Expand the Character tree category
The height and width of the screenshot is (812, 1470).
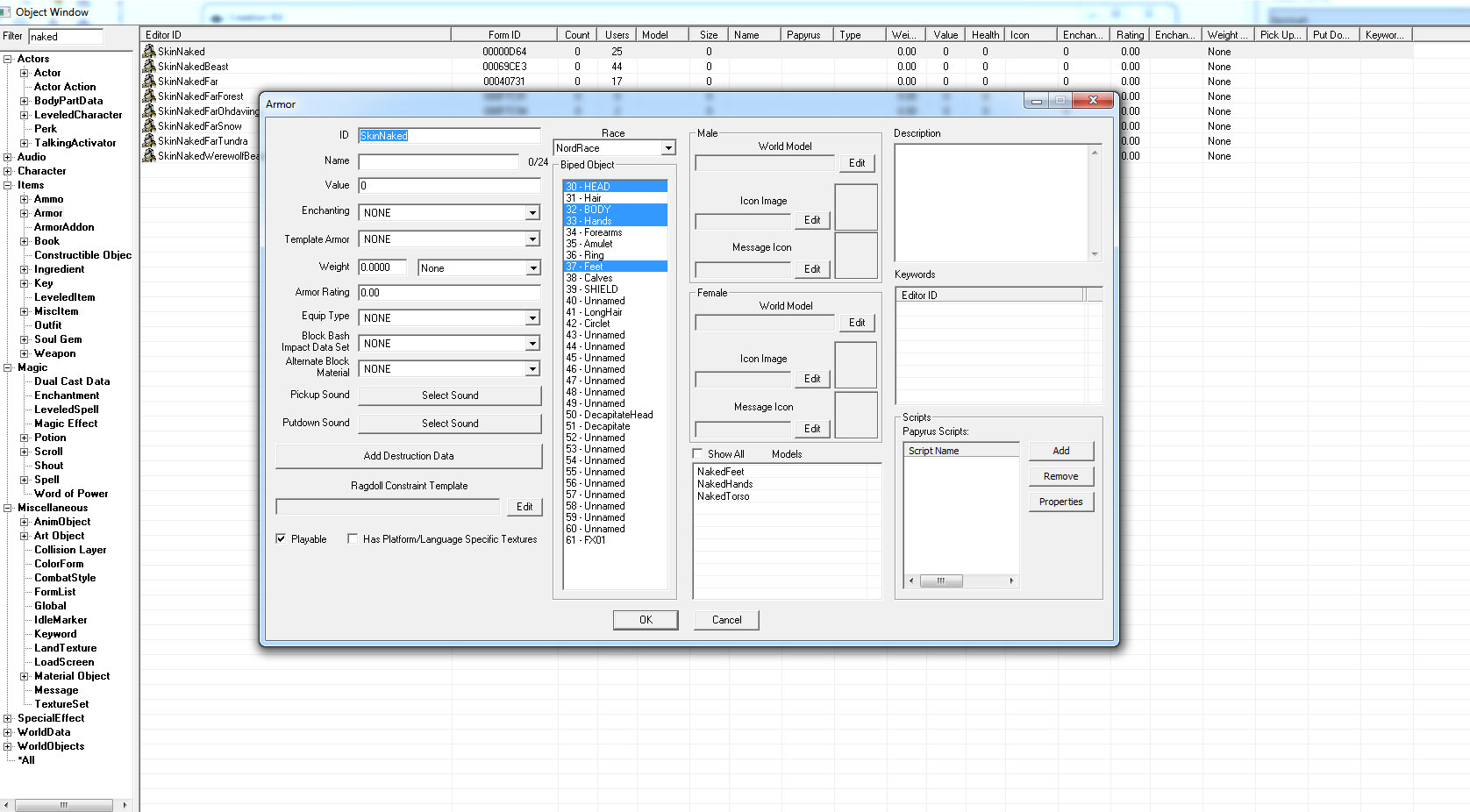coord(8,171)
